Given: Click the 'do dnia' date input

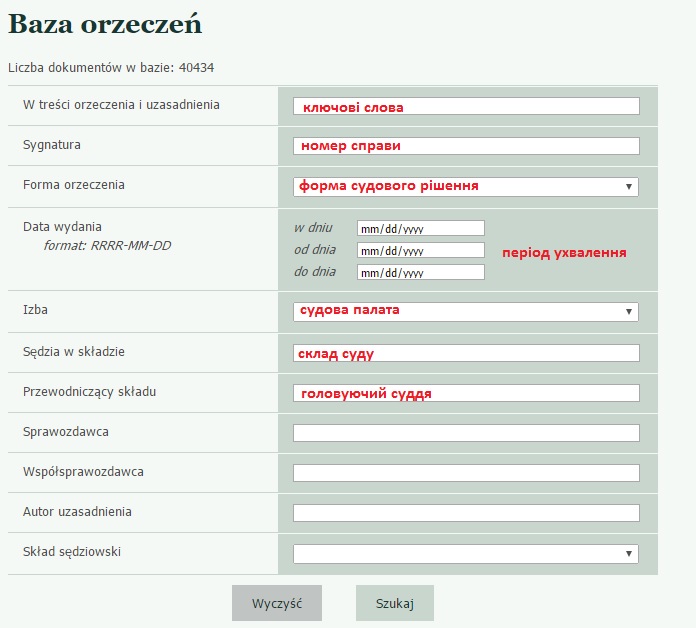Looking at the screenshot, I should (420, 272).
